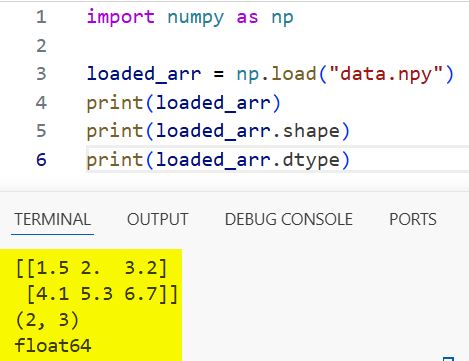Screen dimensions: 469x361
Task: Click the 'loaded_arr' variable on line 3
Action: [144, 74]
